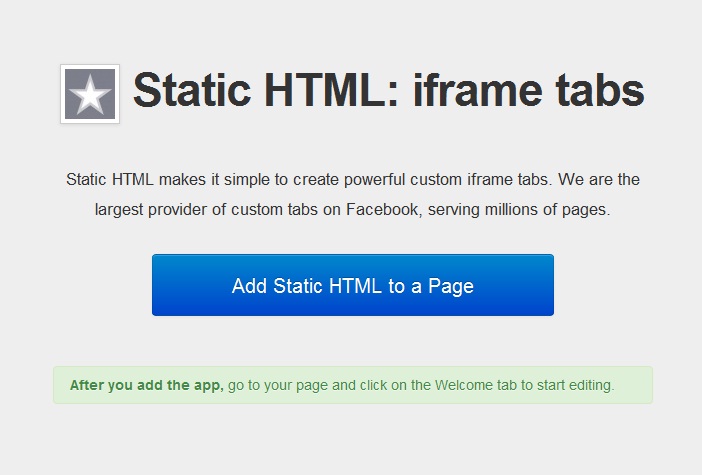Viewport: 702px width, 475px height.
Task: Click the word 'tabs' in the title
Action: click(x=600, y=90)
